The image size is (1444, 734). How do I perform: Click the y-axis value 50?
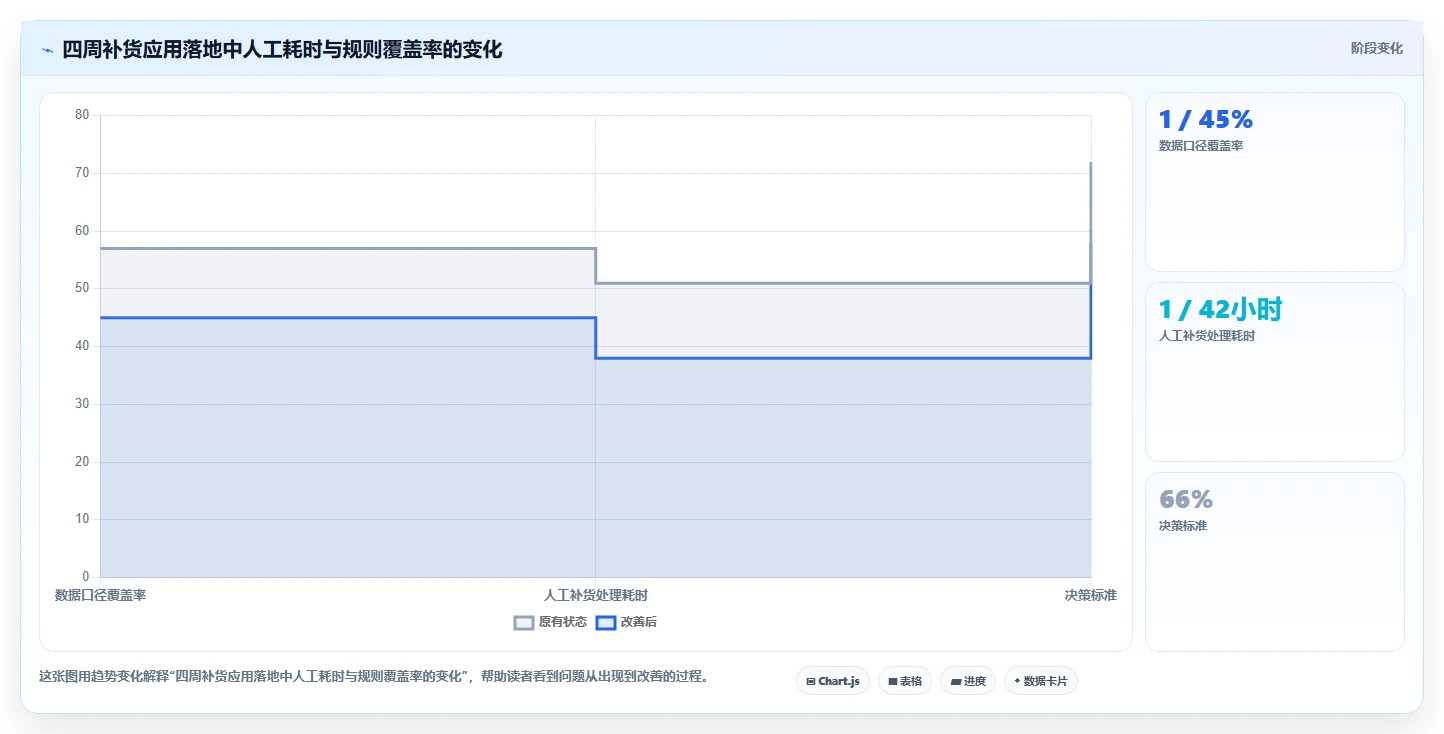point(82,288)
